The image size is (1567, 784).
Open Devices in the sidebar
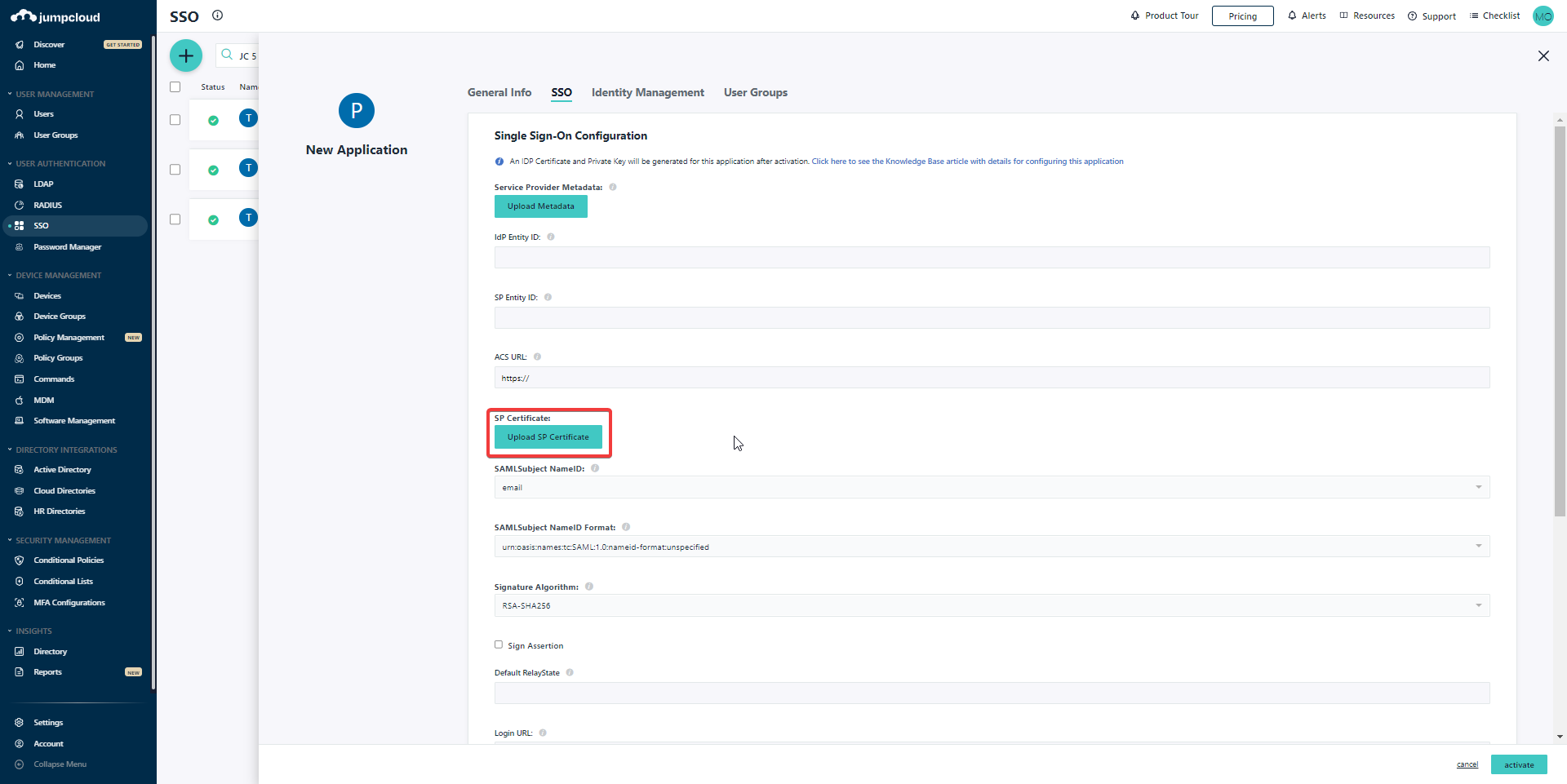pyautogui.click(x=47, y=296)
